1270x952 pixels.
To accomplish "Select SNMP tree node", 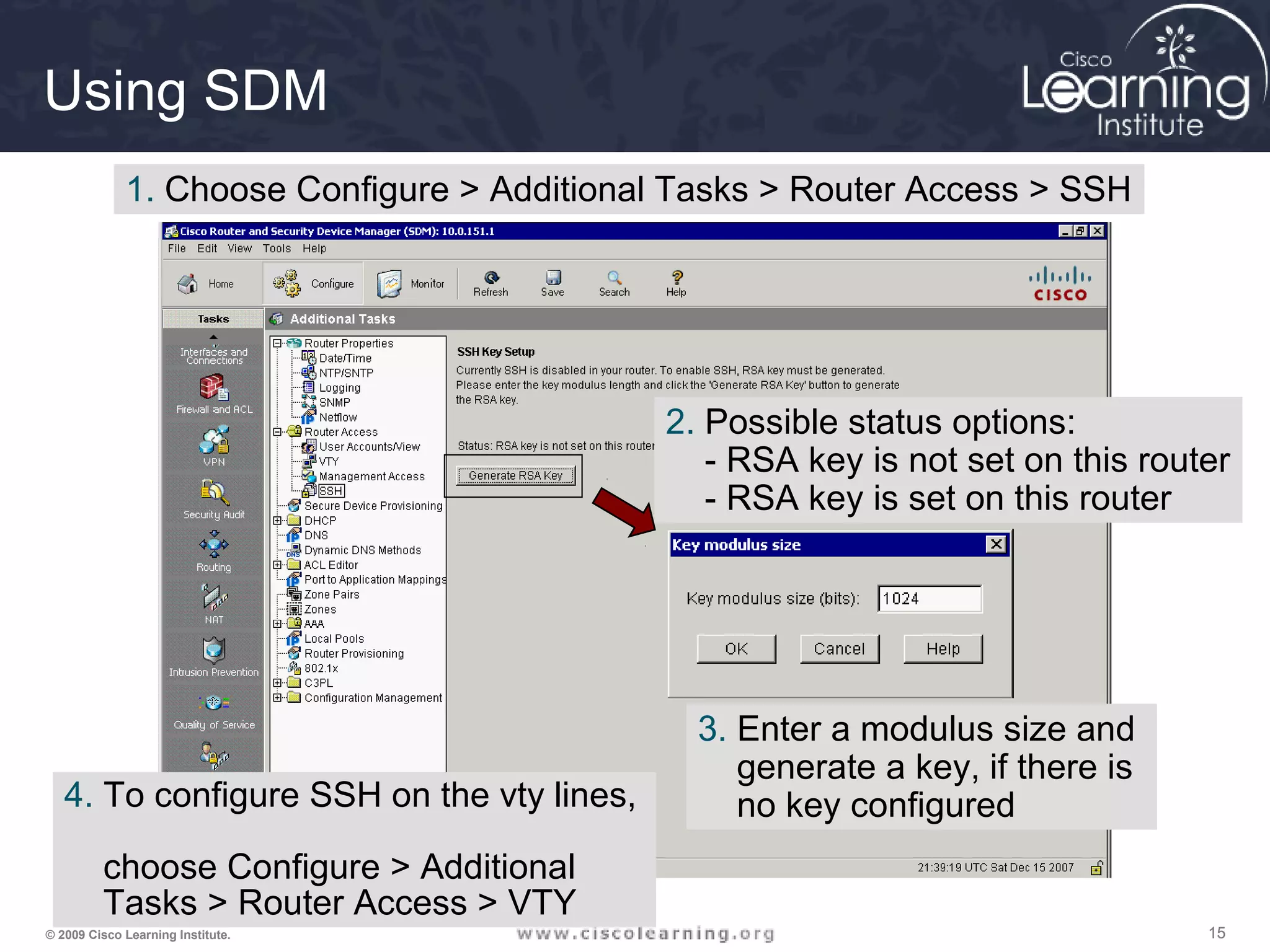I will 334,403.
